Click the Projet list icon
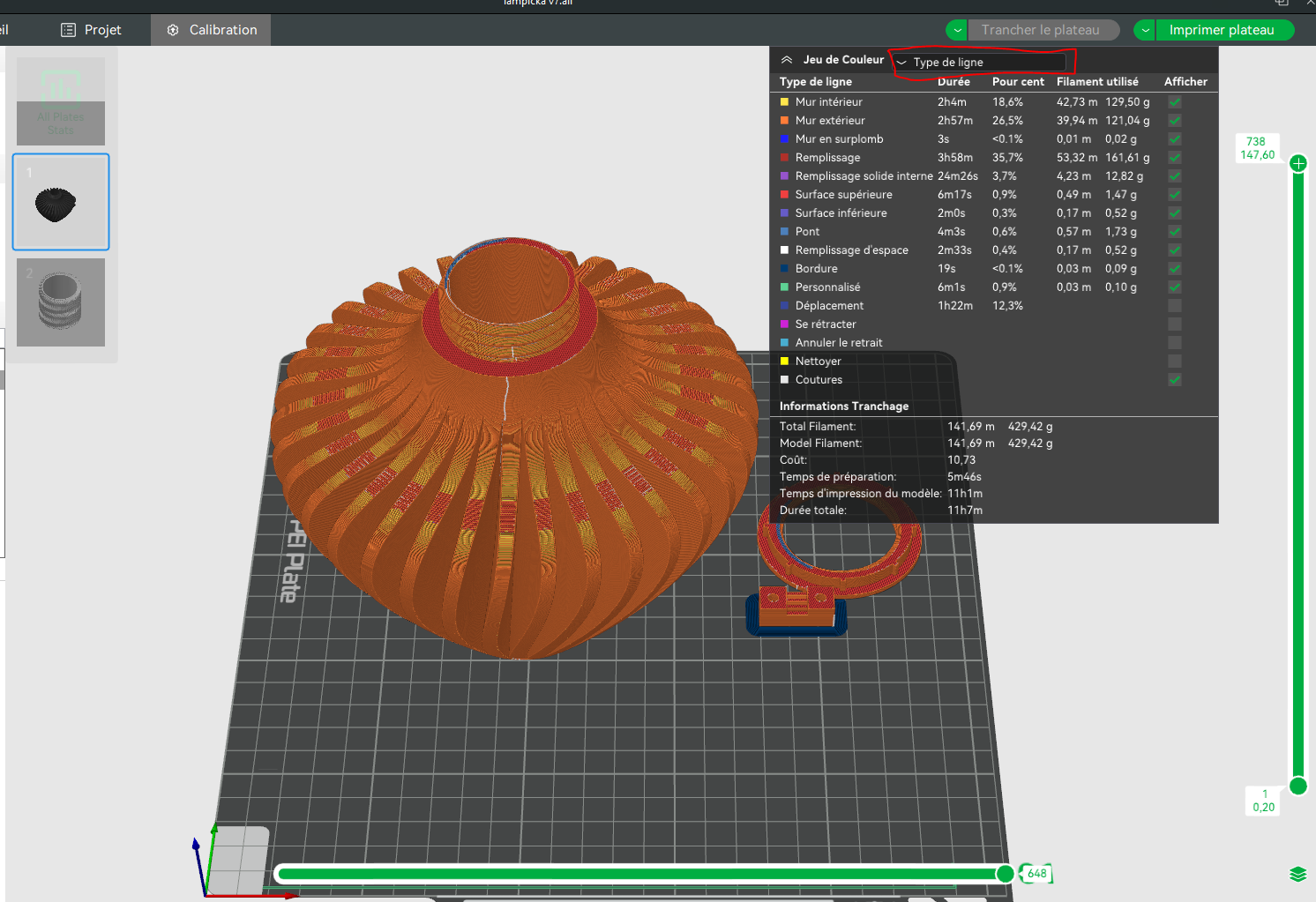Viewport: 1316px width, 902px height. pos(68,30)
